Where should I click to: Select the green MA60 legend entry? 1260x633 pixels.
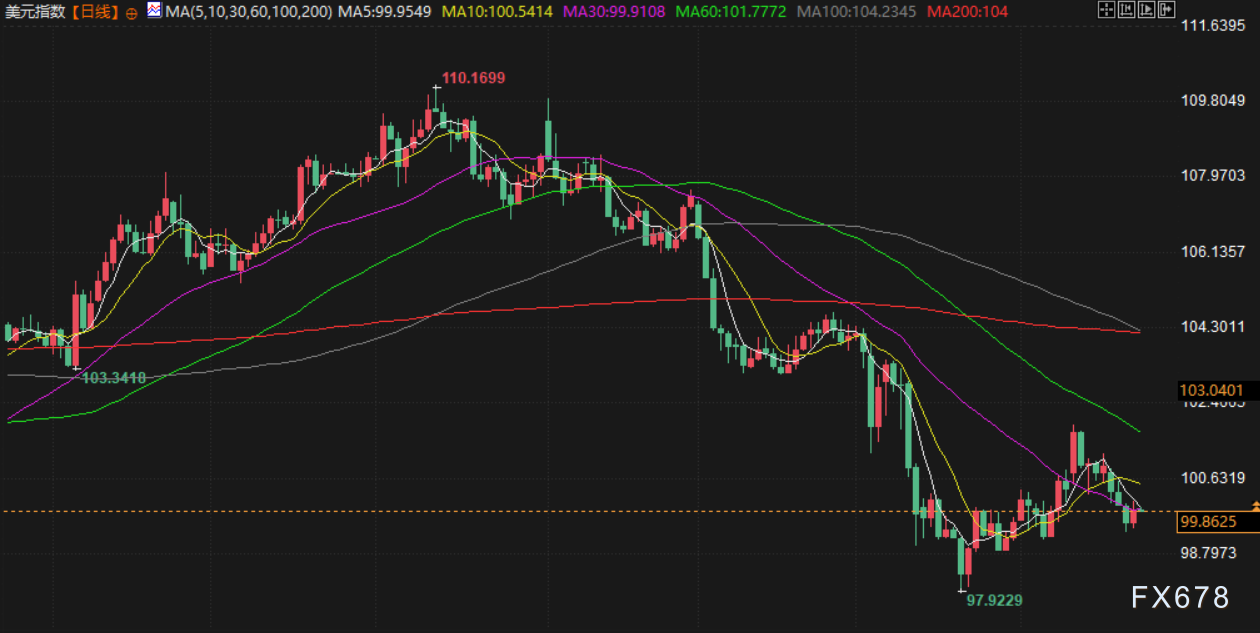click(731, 12)
